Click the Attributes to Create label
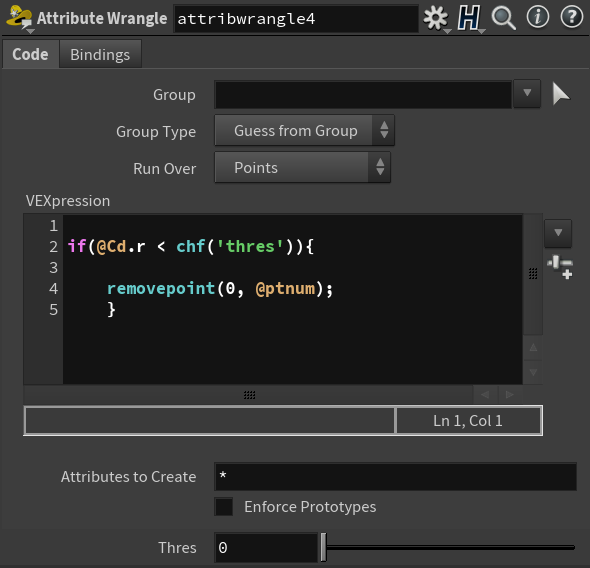The width and height of the screenshot is (590, 568). (x=128, y=477)
